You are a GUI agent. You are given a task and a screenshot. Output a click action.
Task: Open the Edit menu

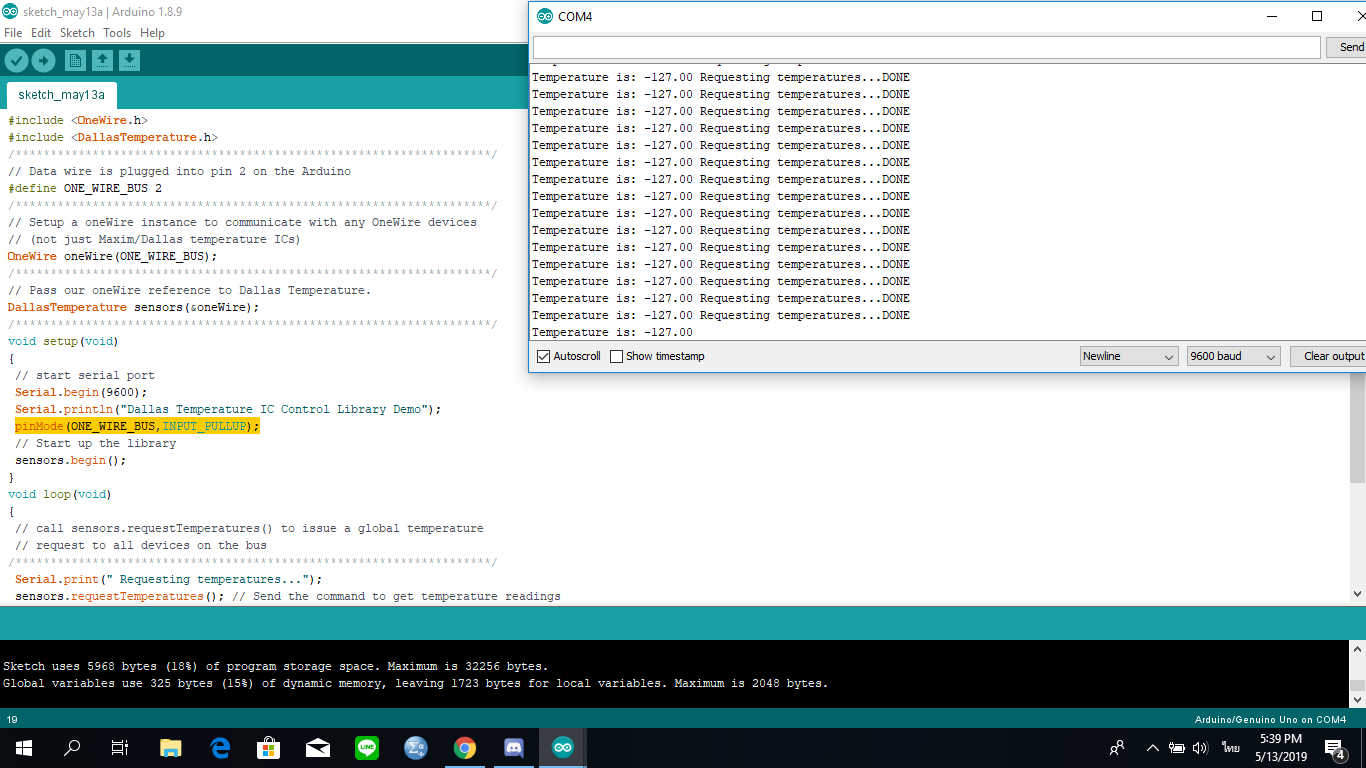point(41,33)
